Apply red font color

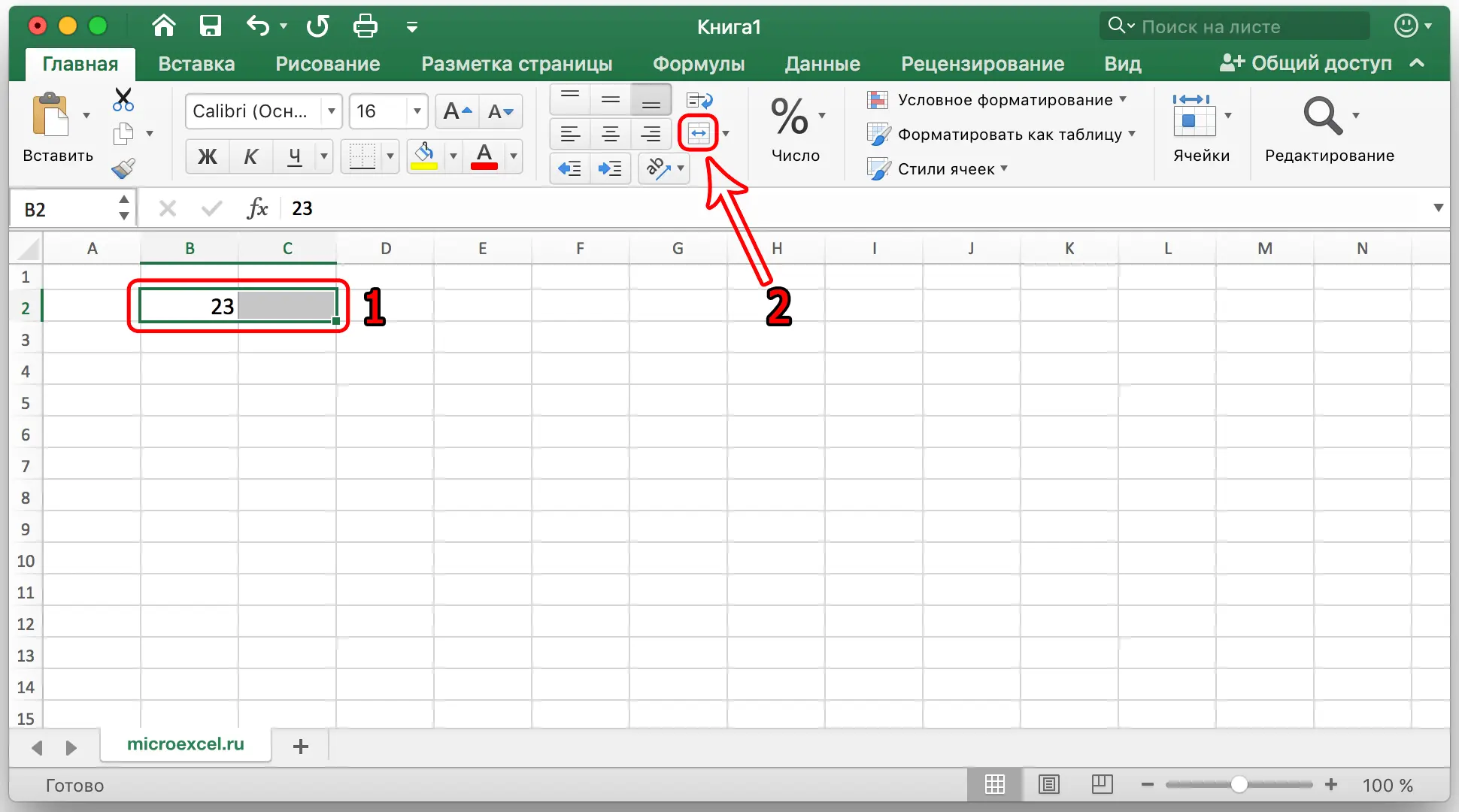coord(484,156)
